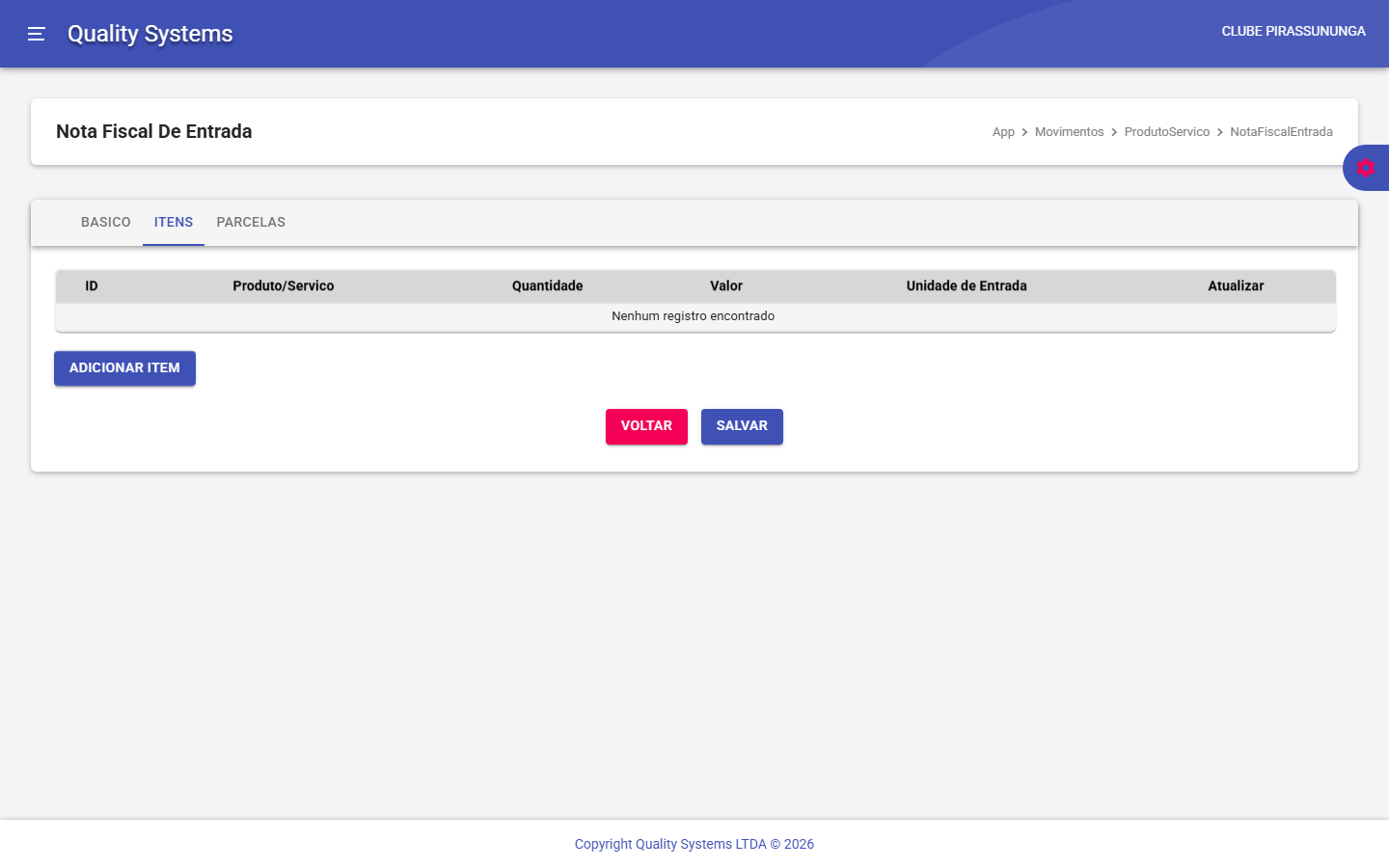This screenshot has height=868, width=1389.
Task: Click the Valor column header
Action: coord(726,286)
